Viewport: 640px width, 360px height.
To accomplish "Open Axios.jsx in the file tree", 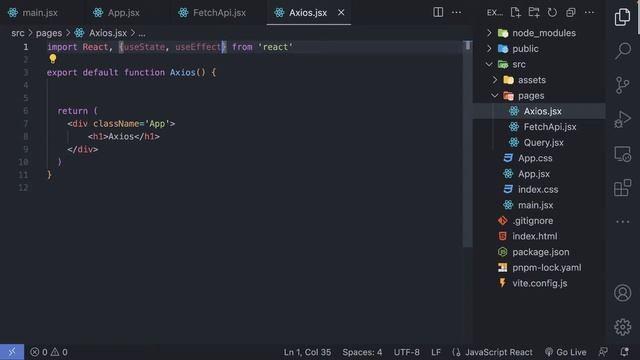I will pos(539,111).
